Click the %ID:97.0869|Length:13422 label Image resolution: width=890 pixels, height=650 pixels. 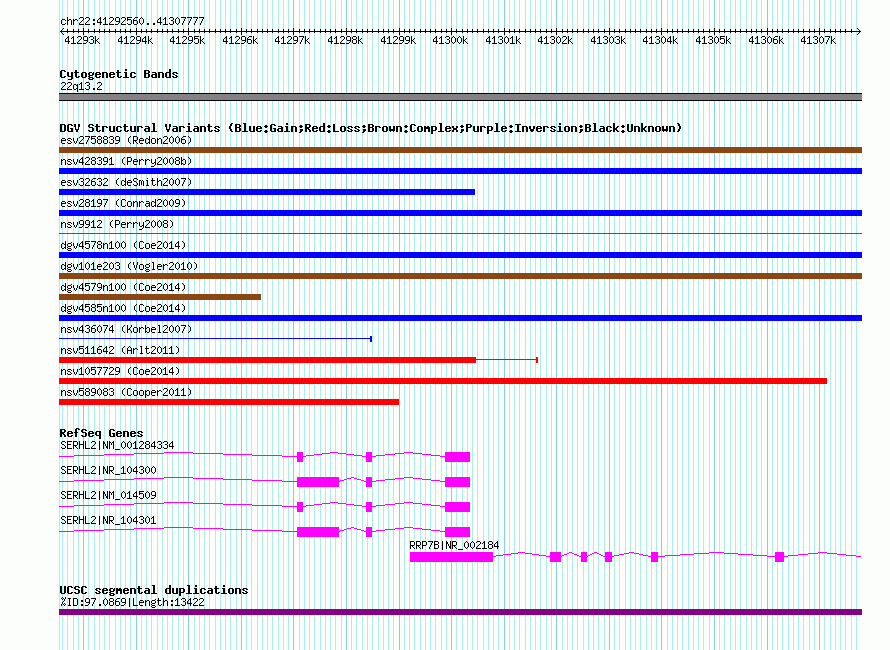pos(132,602)
